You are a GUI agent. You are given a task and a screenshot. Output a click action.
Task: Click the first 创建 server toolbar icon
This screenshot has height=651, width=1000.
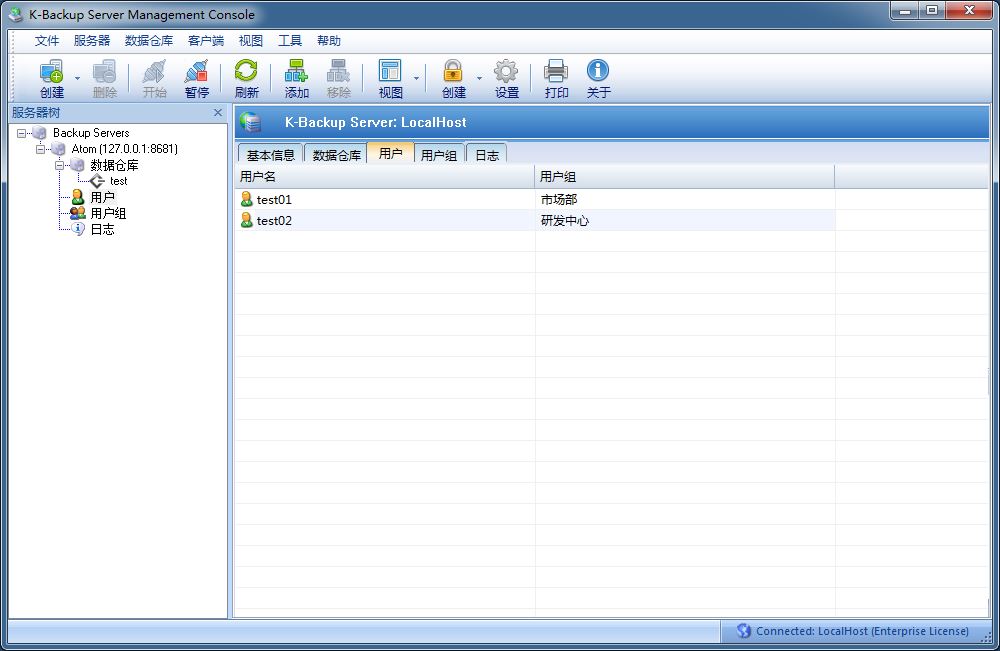[51, 78]
